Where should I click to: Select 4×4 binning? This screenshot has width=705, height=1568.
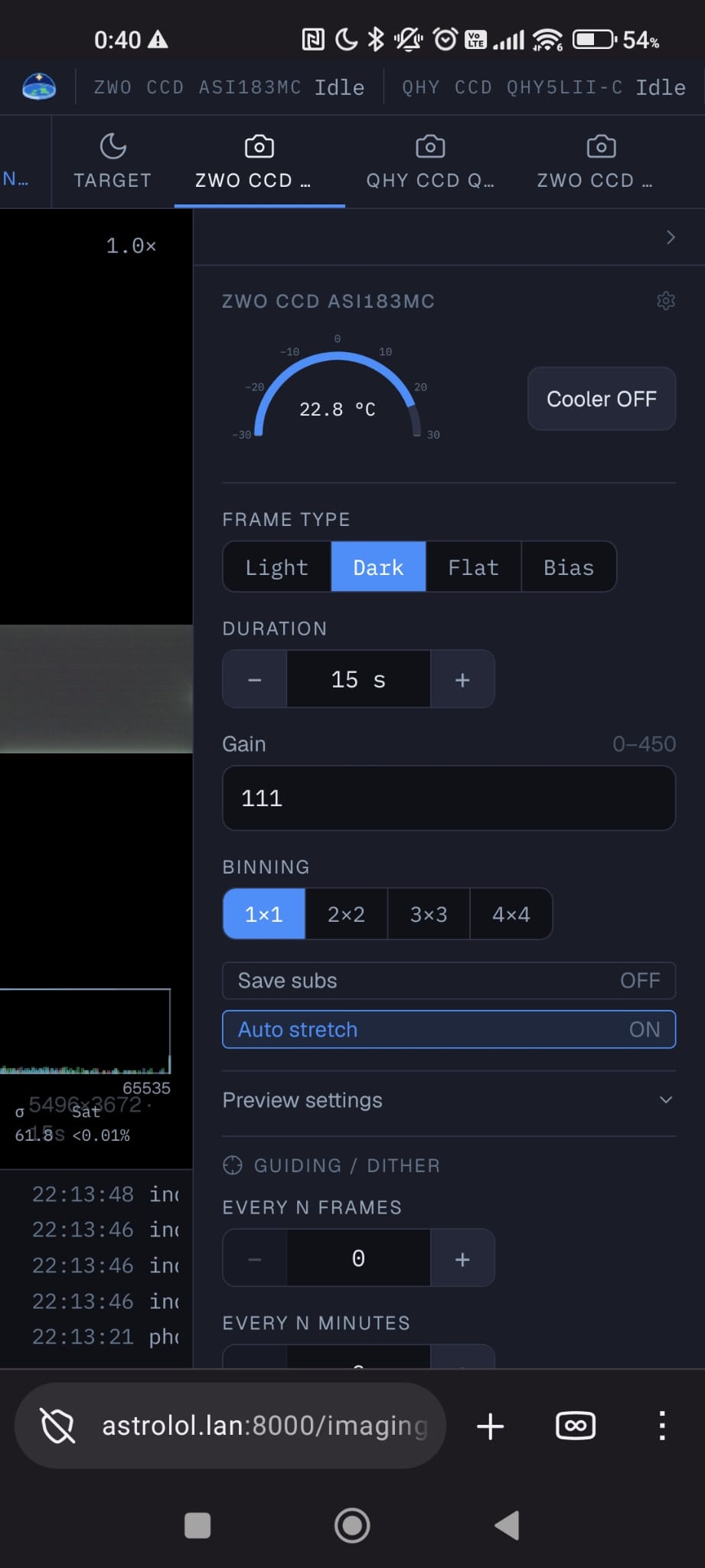click(x=511, y=914)
